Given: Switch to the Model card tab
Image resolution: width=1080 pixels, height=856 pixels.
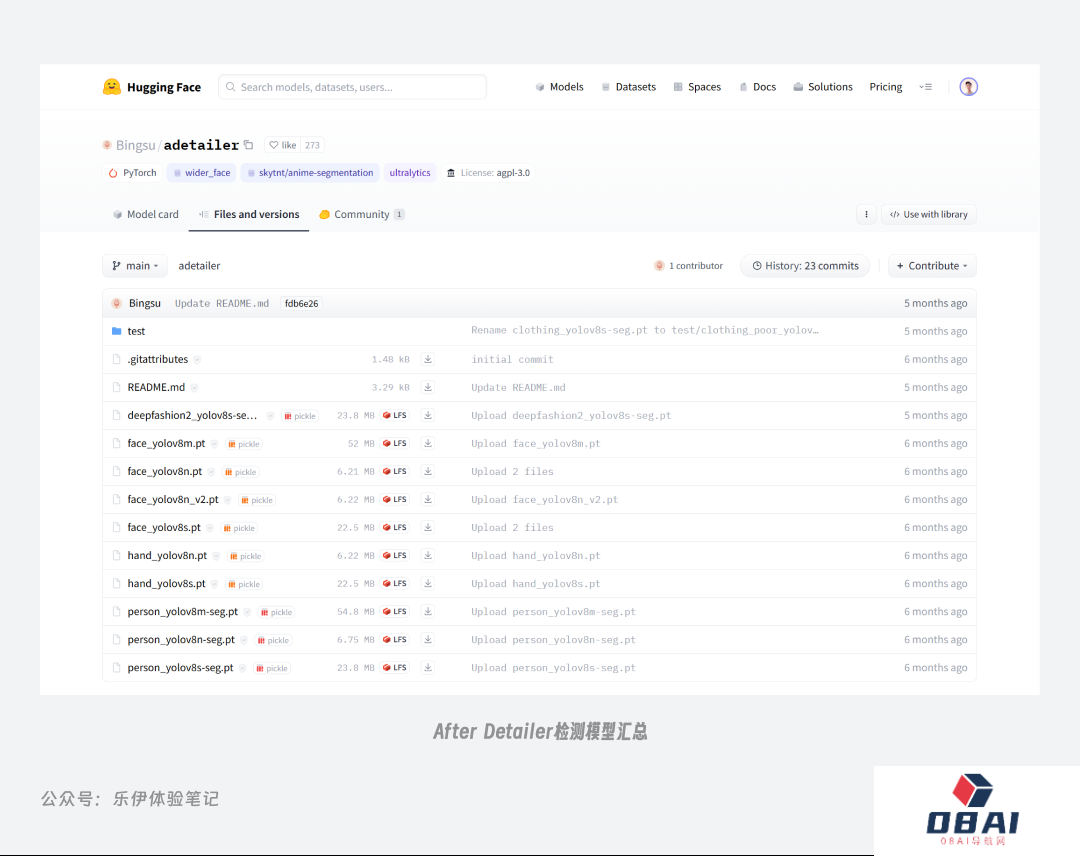Looking at the screenshot, I should coord(145,214).
